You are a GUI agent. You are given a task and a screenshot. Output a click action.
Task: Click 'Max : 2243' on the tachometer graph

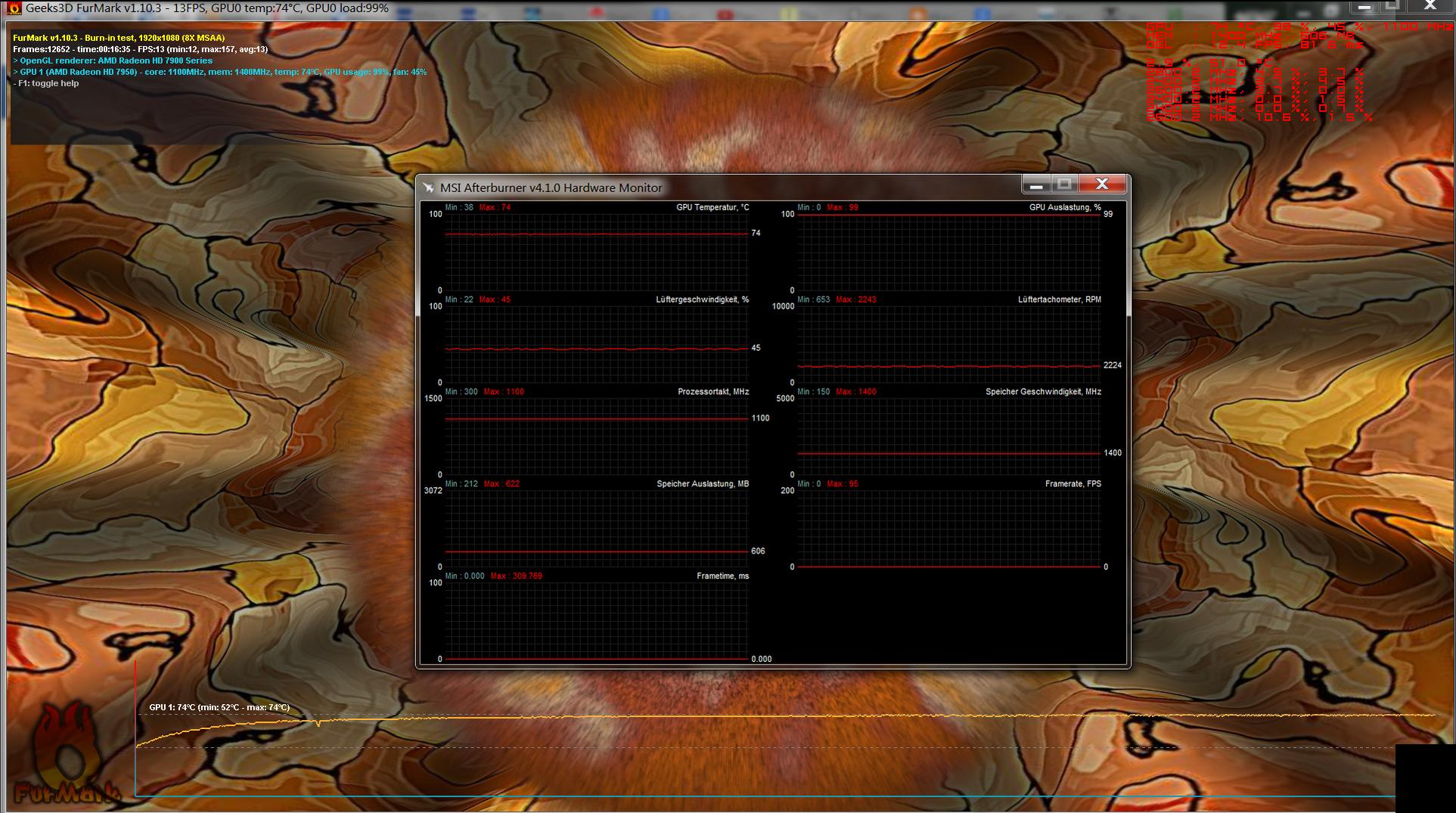(856, 299)
